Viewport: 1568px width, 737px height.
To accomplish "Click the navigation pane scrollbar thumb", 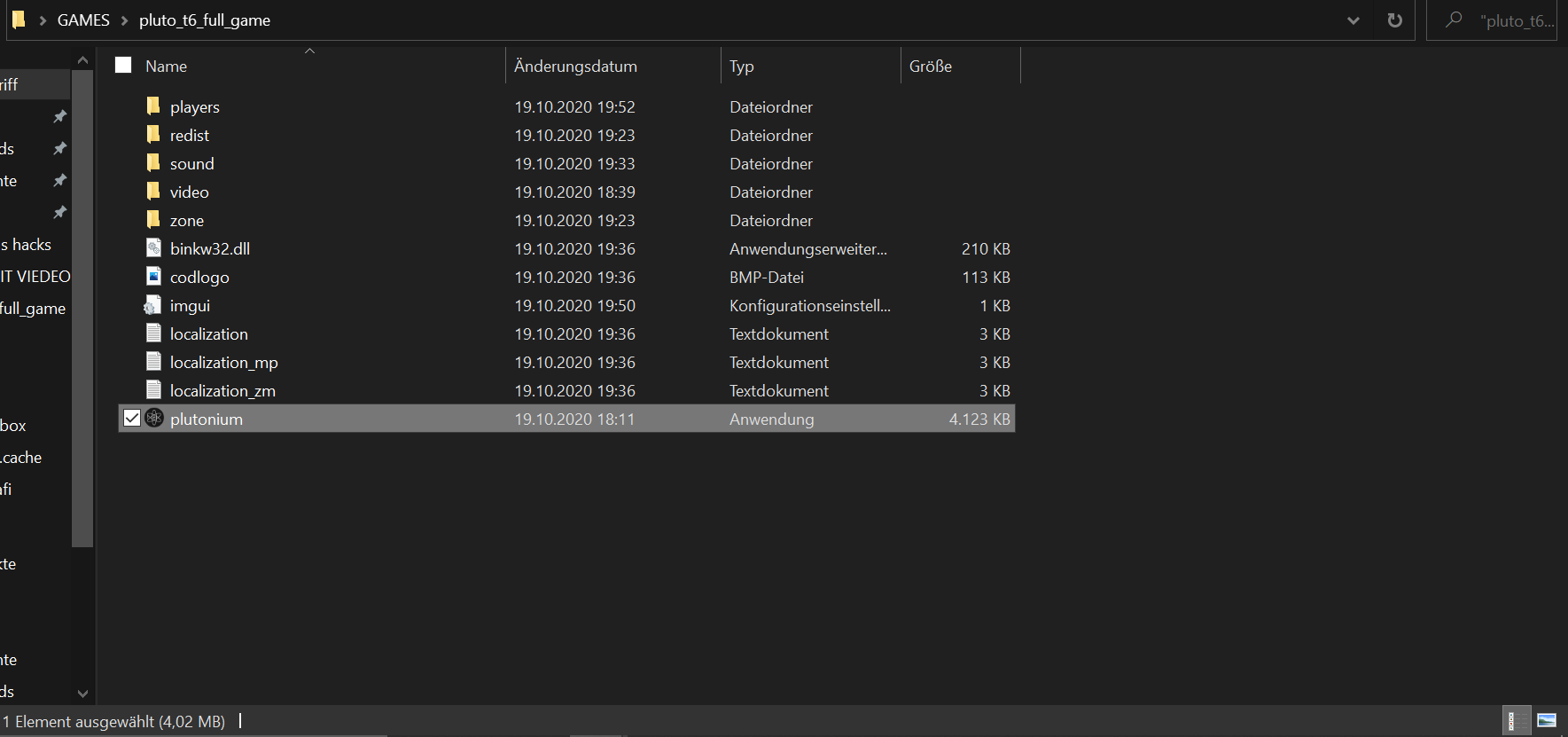I will [x=82, y=309].
